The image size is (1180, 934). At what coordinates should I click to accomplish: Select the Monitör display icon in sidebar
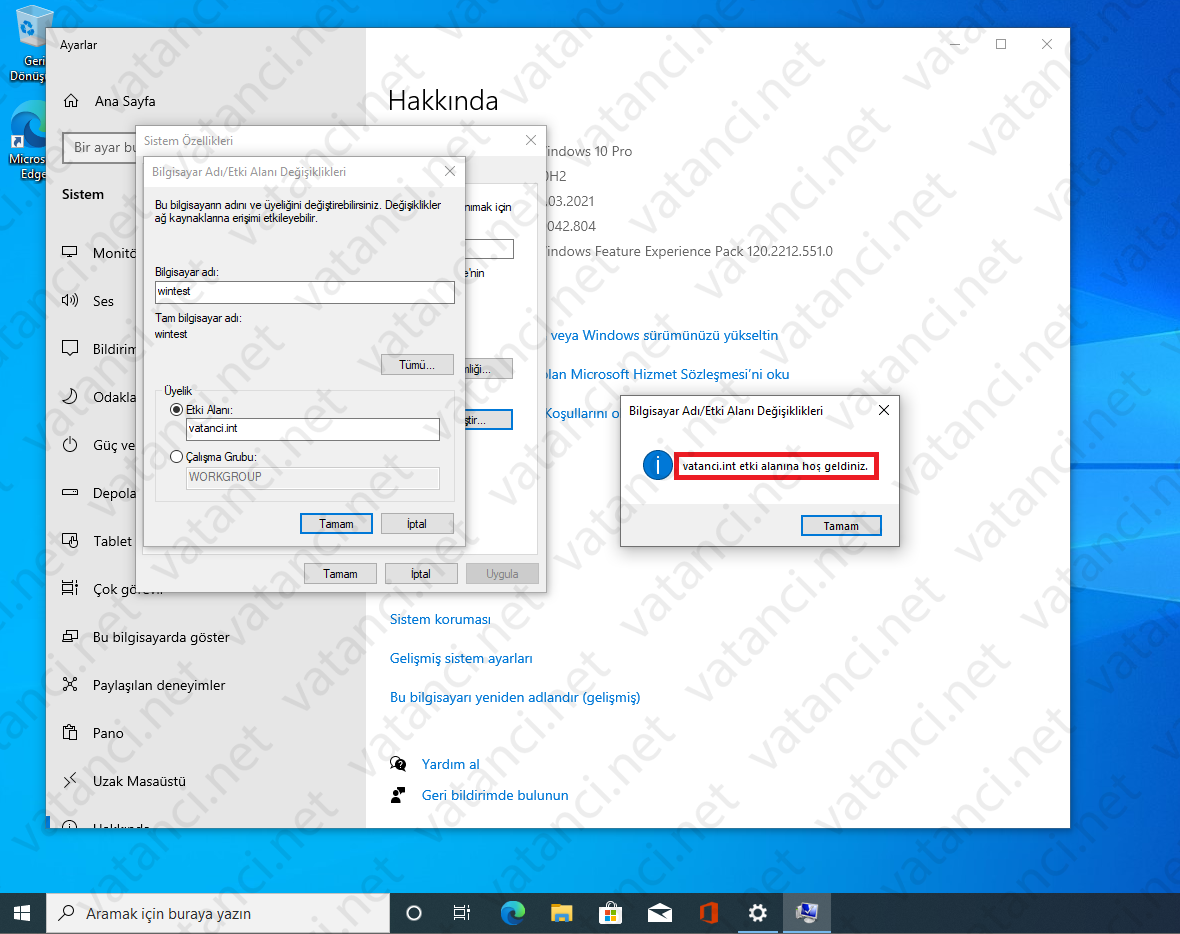click(68, 253)
